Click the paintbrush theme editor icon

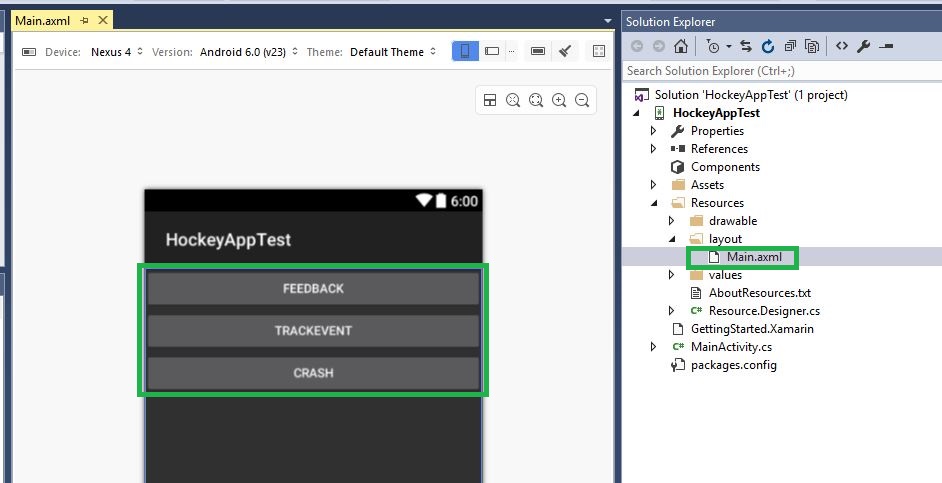pyautogui.click(x=565, y=52)
